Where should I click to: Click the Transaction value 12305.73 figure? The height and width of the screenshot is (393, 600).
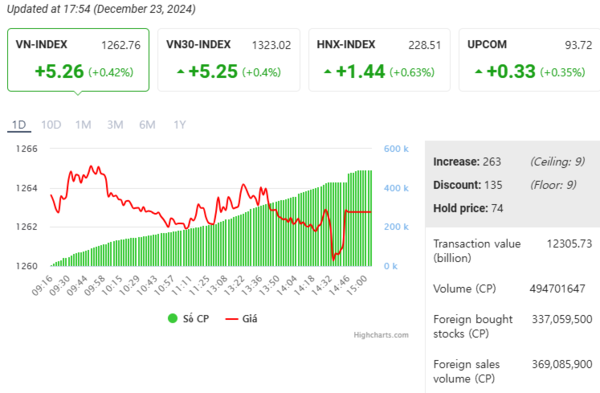[569, 244]
